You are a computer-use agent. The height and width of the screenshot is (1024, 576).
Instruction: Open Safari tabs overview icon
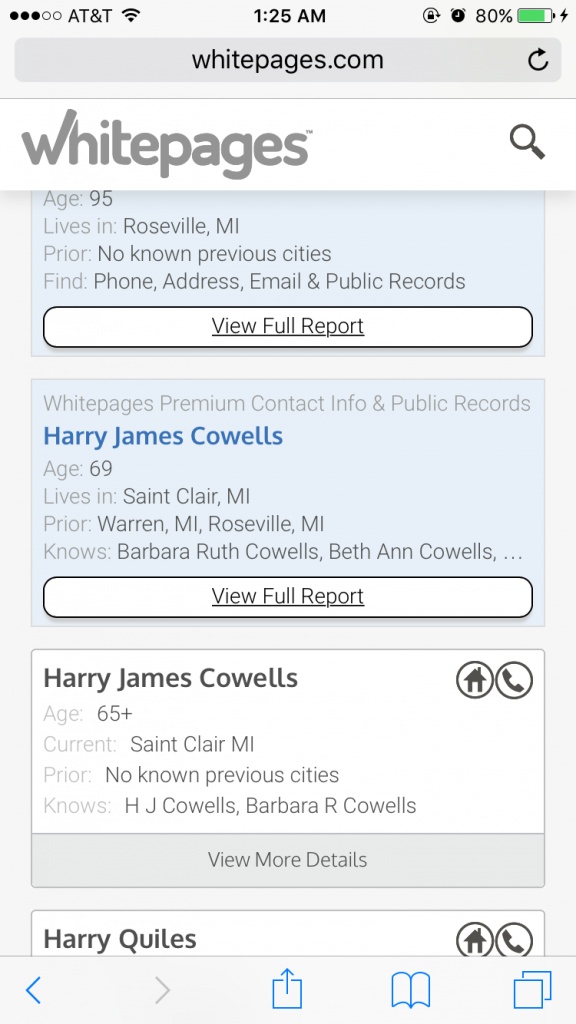[x=532, y=990]
